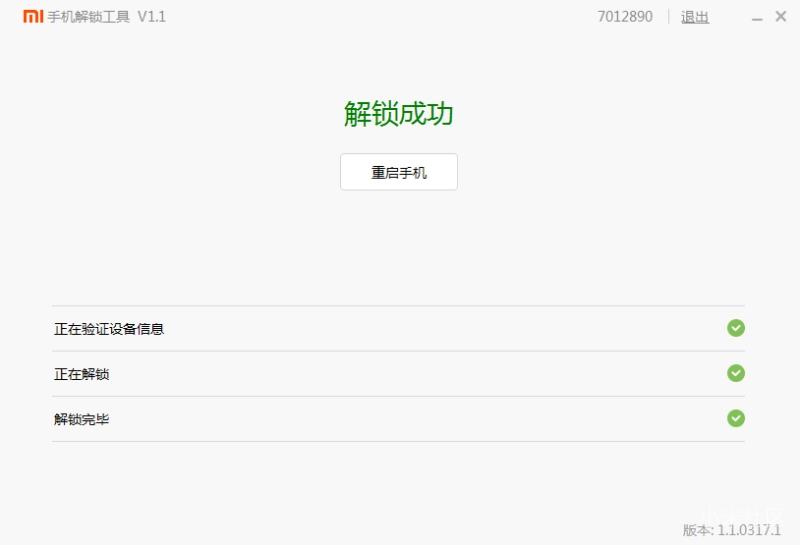Click the 版本: 1.1.0317.1 version text
The height and width of the screenshot is (545, 800).
(x=732, y=530)
